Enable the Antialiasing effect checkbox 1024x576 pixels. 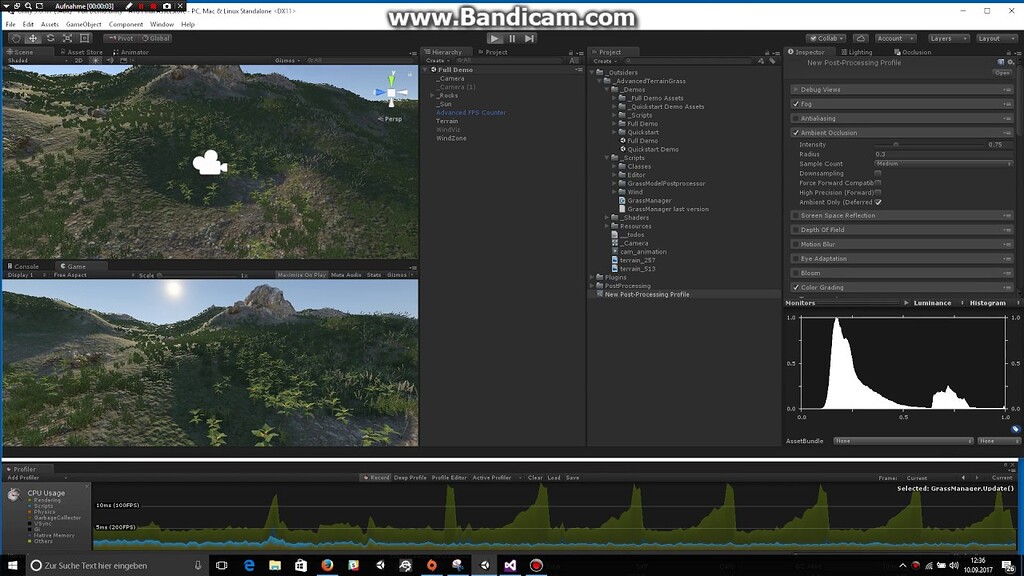click(x=796, y=118)
